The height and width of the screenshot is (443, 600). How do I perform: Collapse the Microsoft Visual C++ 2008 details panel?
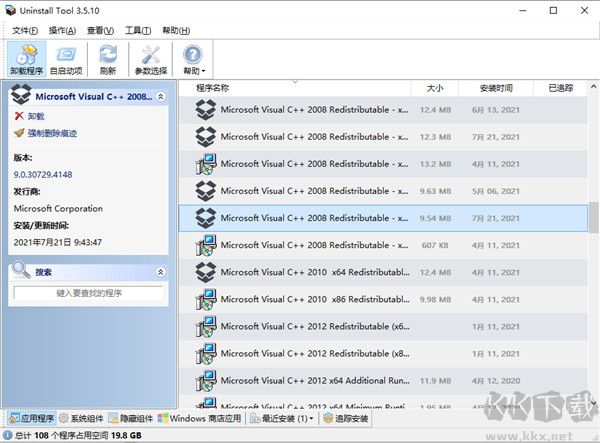161,96
